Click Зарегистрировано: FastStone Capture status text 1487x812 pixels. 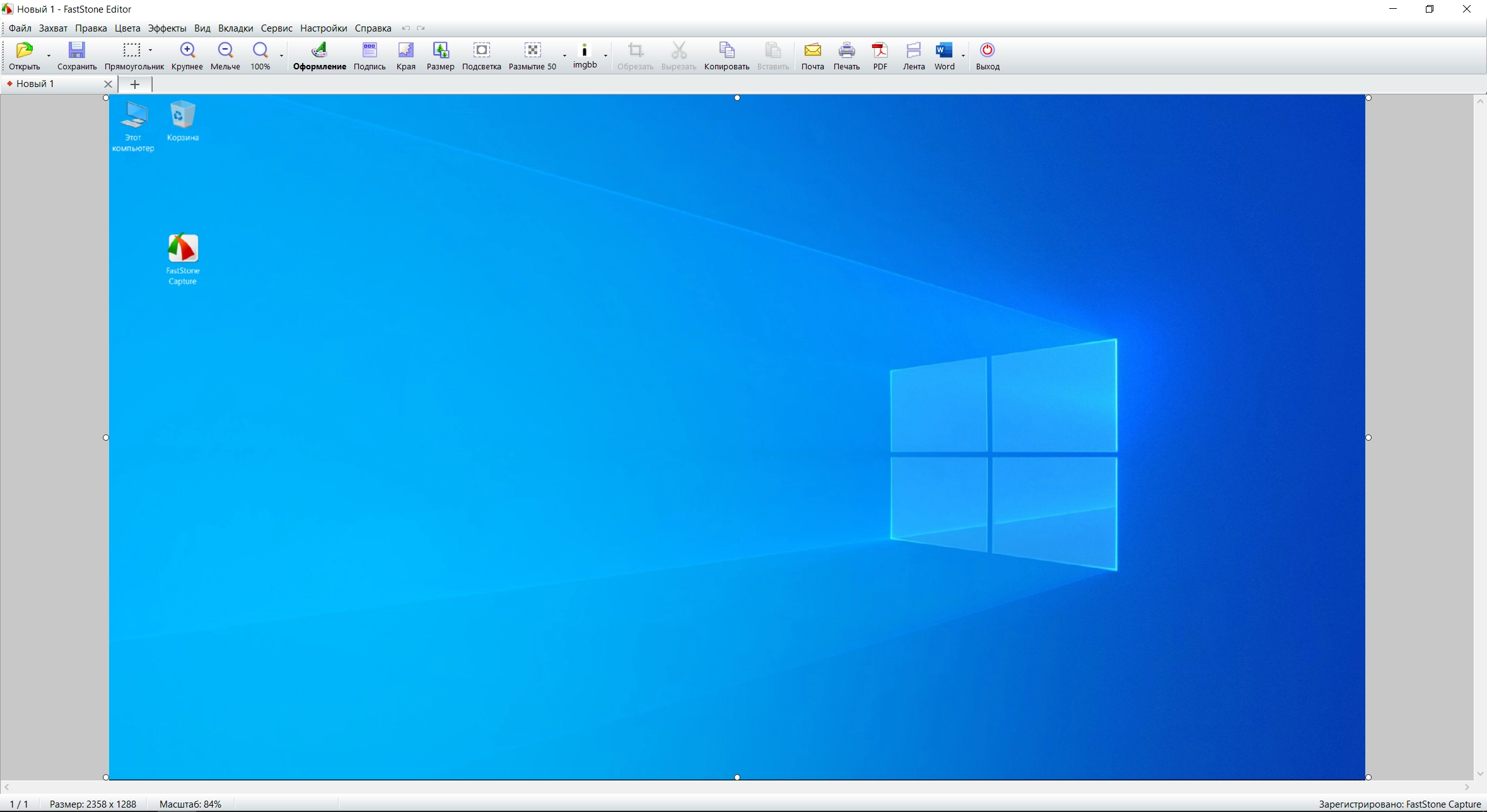(x=1399, y=804)
